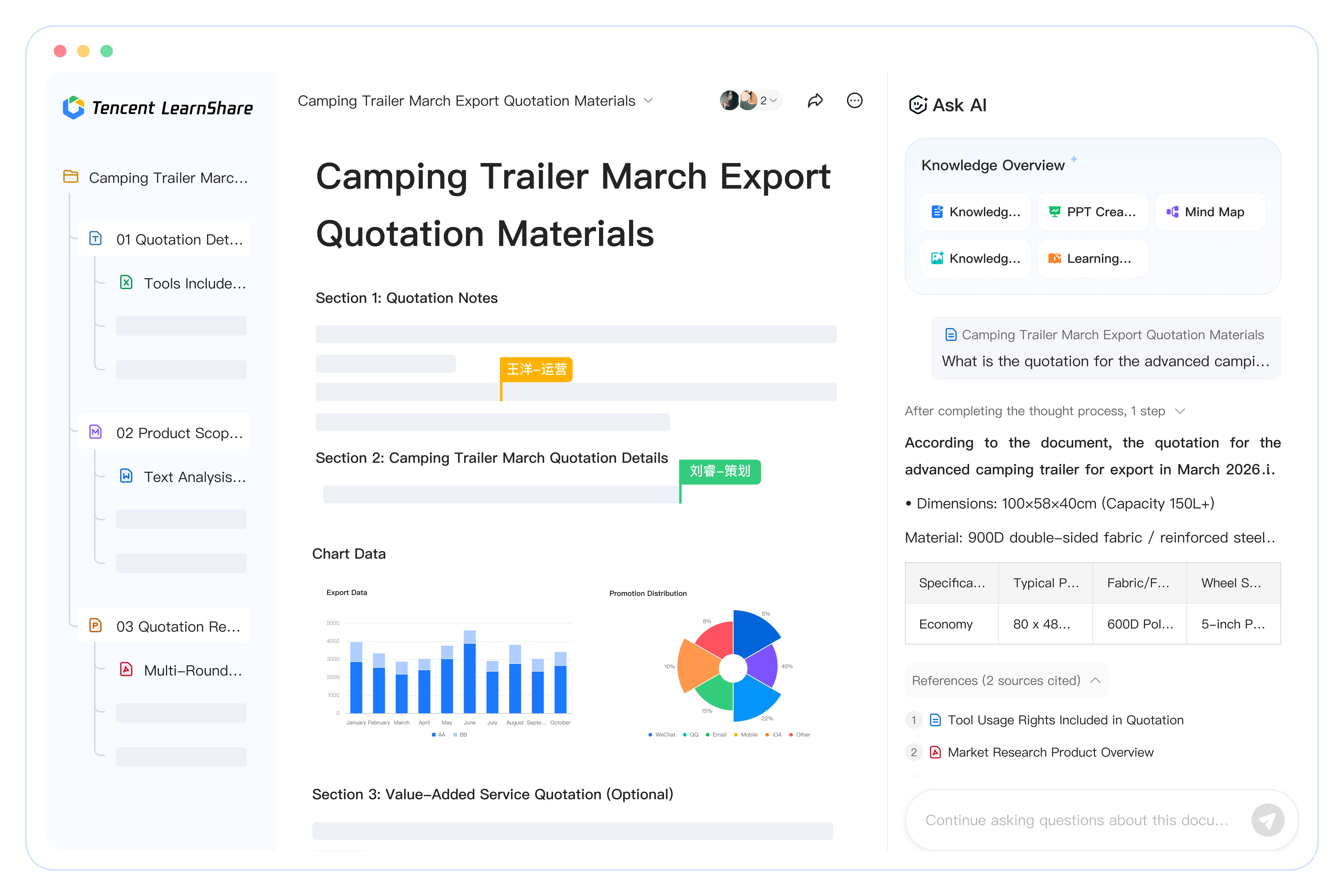Collapse the References sources list
Image resolution: width=1344 pixels, height=896 pixels.
1095,681
